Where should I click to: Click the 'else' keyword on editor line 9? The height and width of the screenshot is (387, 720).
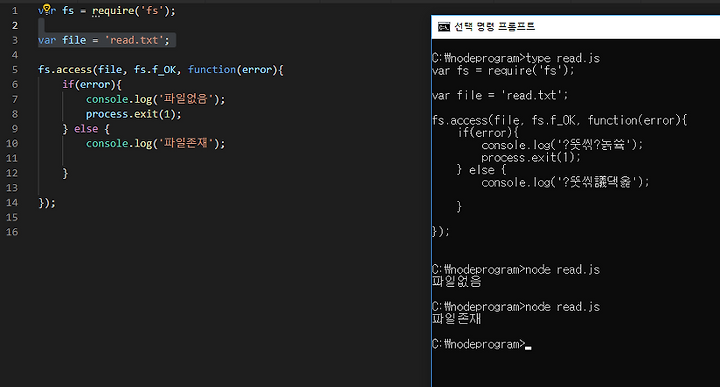pos(86,129)
